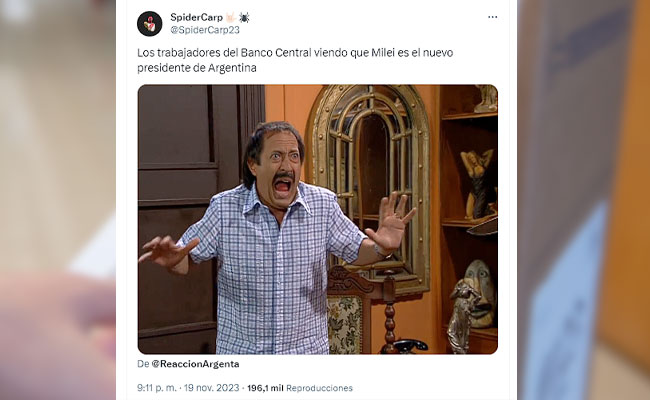Screen dimensions: 650x400
Task: Open the three-dot more options menu
Action: click(492, 17)
